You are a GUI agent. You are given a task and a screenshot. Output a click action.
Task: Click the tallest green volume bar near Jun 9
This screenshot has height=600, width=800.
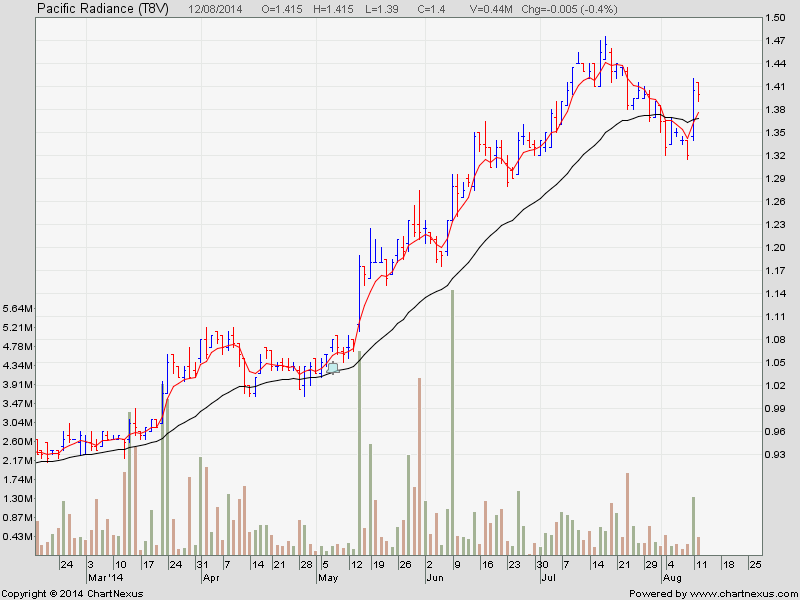pyautogui.click(x=452, y=422)
